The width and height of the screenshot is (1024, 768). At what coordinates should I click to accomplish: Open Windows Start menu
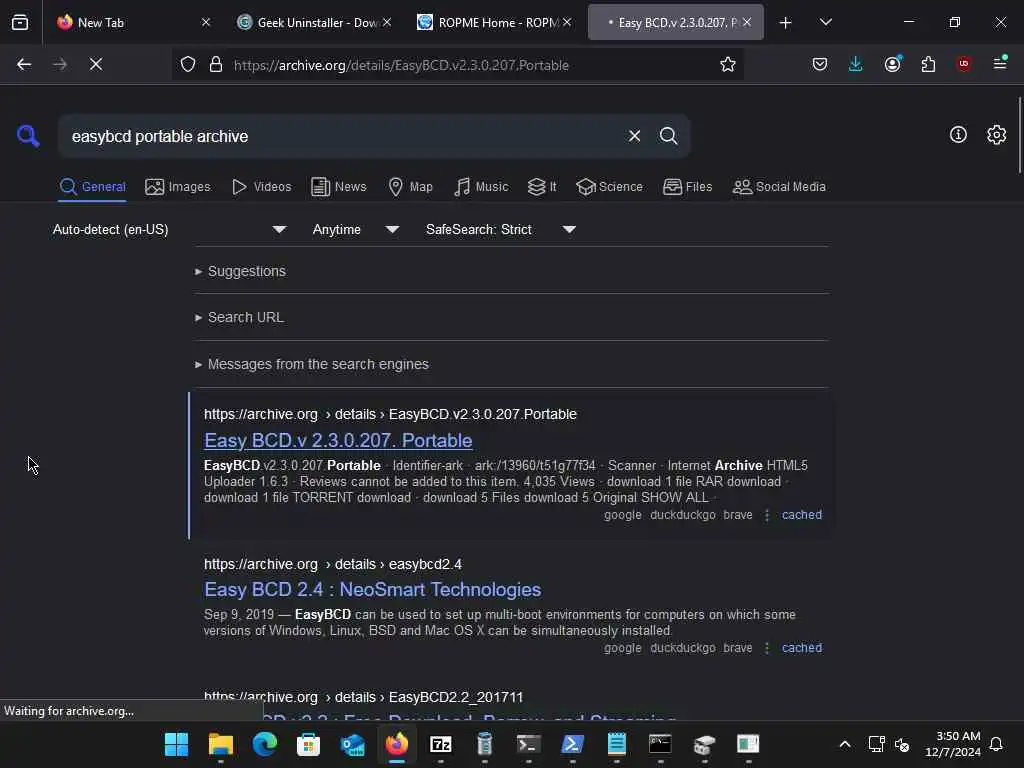176,744
